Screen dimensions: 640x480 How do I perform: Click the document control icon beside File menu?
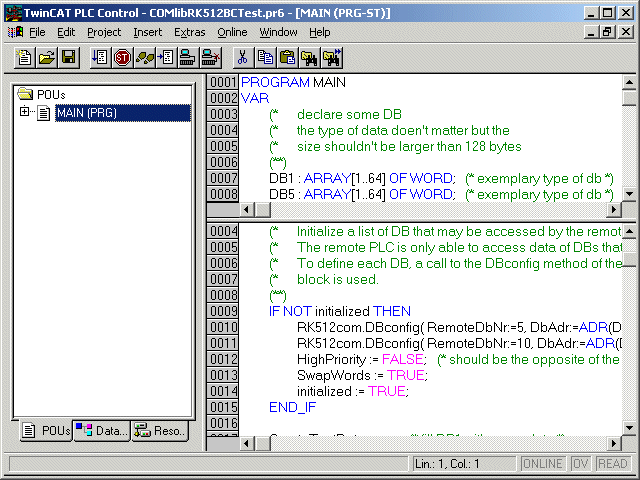[x=15, y=32]
